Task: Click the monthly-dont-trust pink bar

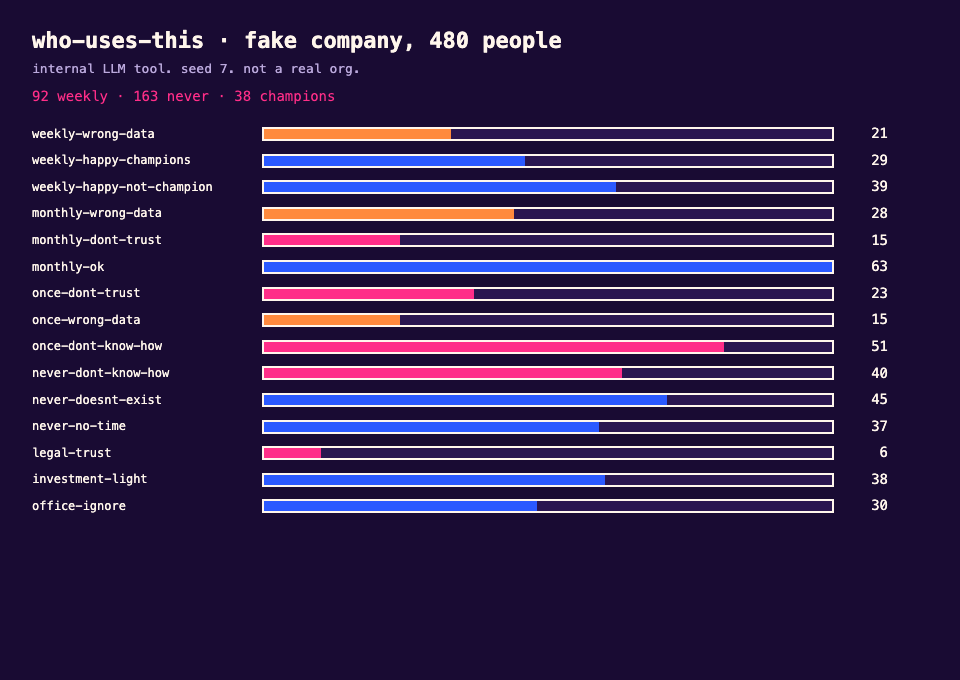Action: pos(332,240)
